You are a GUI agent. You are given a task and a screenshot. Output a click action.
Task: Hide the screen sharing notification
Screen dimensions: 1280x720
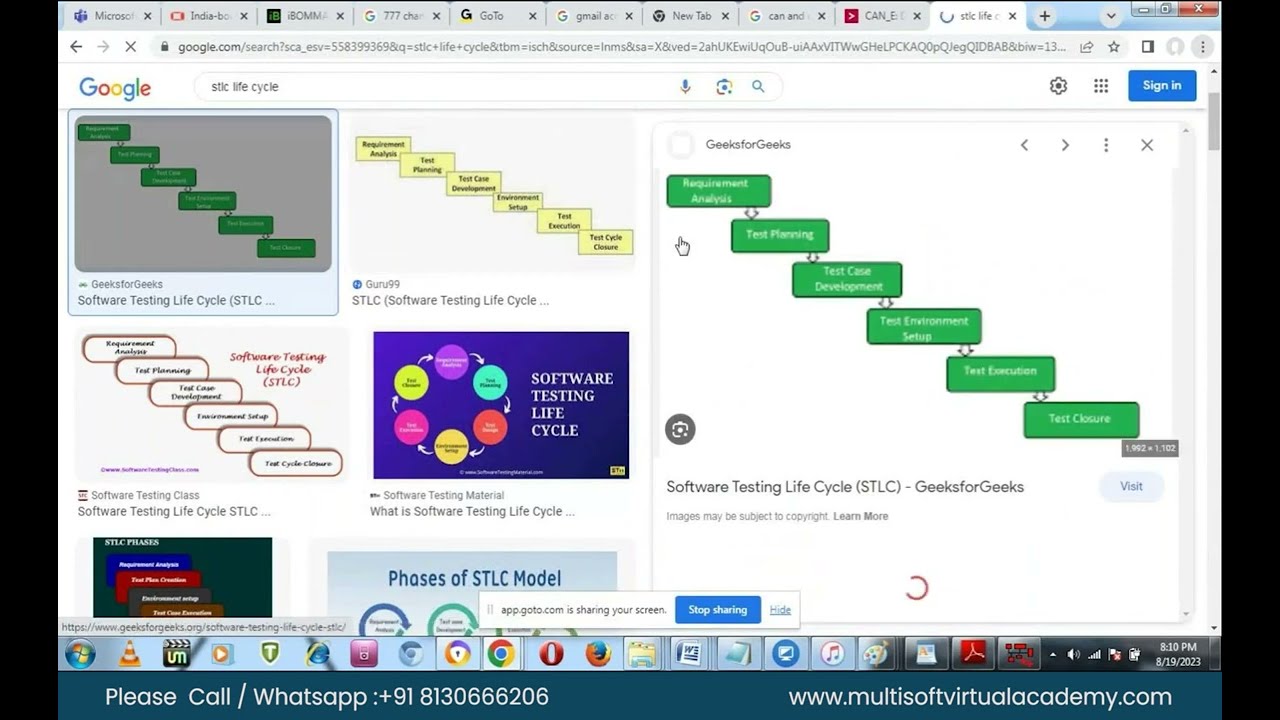click(780, 610)
